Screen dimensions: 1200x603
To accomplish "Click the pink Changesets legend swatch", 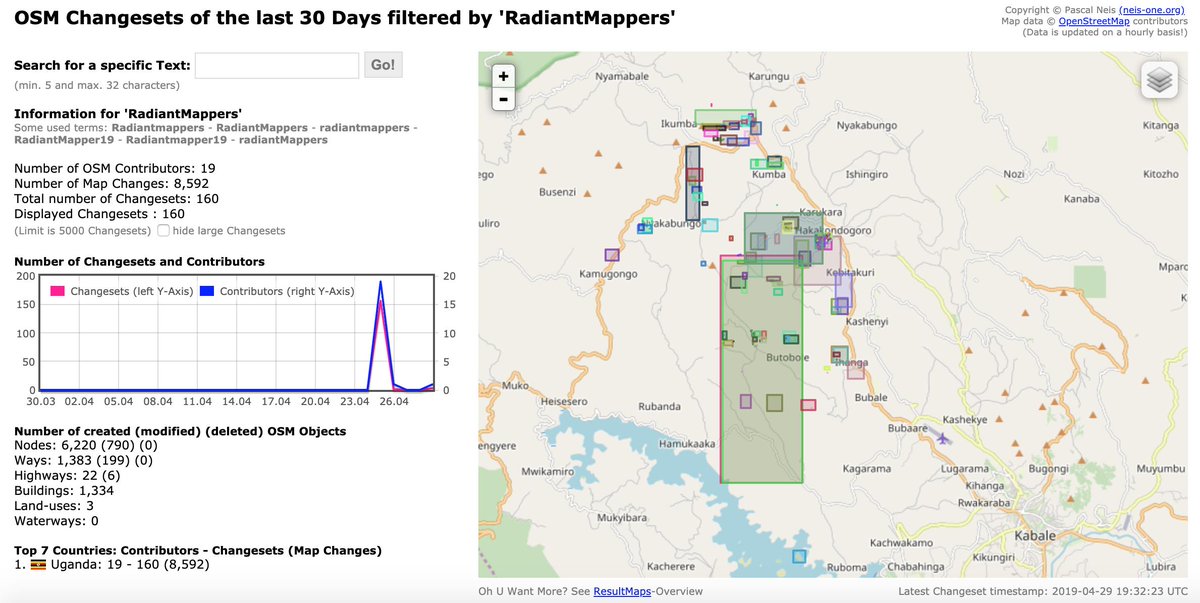I will click(x=58, y=291).
